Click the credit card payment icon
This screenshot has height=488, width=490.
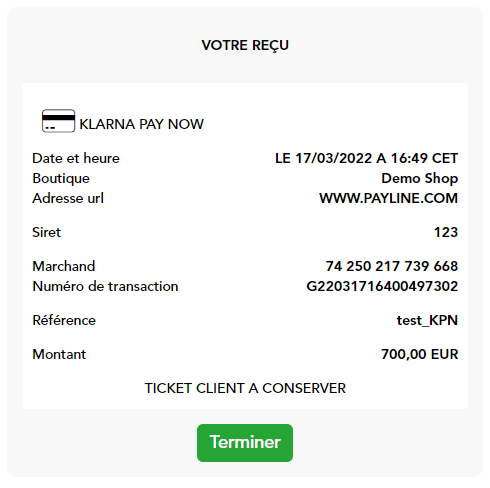[58, 121]
